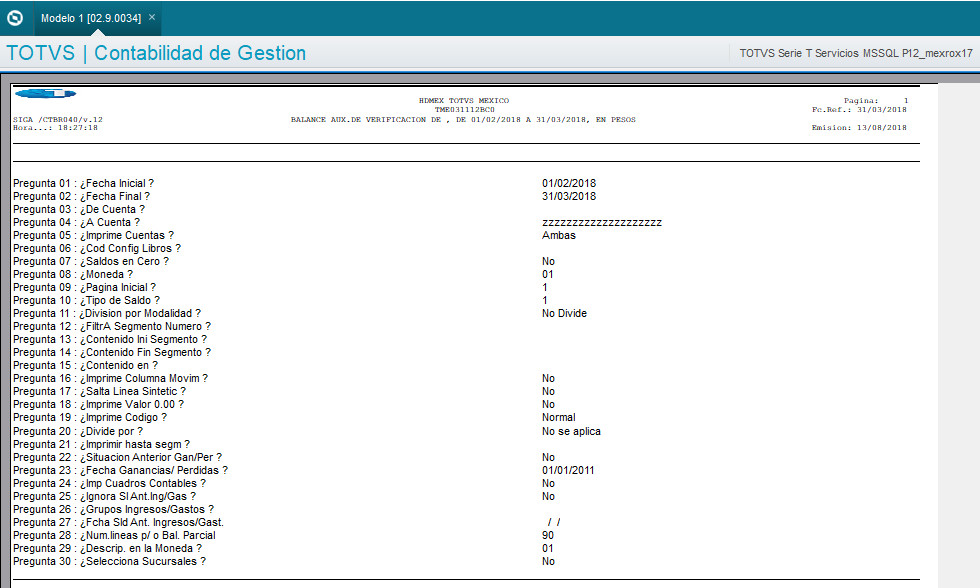The height and width of the screenshot is (588, 980).
Task: Click the No value for Selecciona Sucursales
Action: (x=548, y=562)
